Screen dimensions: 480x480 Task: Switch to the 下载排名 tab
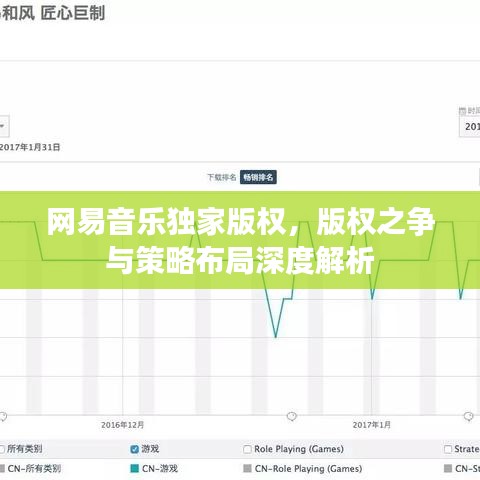pos(222,177)
